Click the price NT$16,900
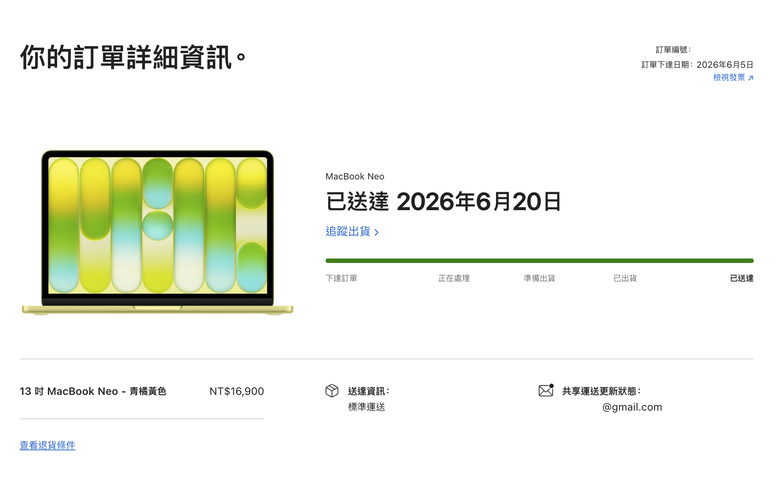This screenshot has width=780, height=499. coord(236,392)
